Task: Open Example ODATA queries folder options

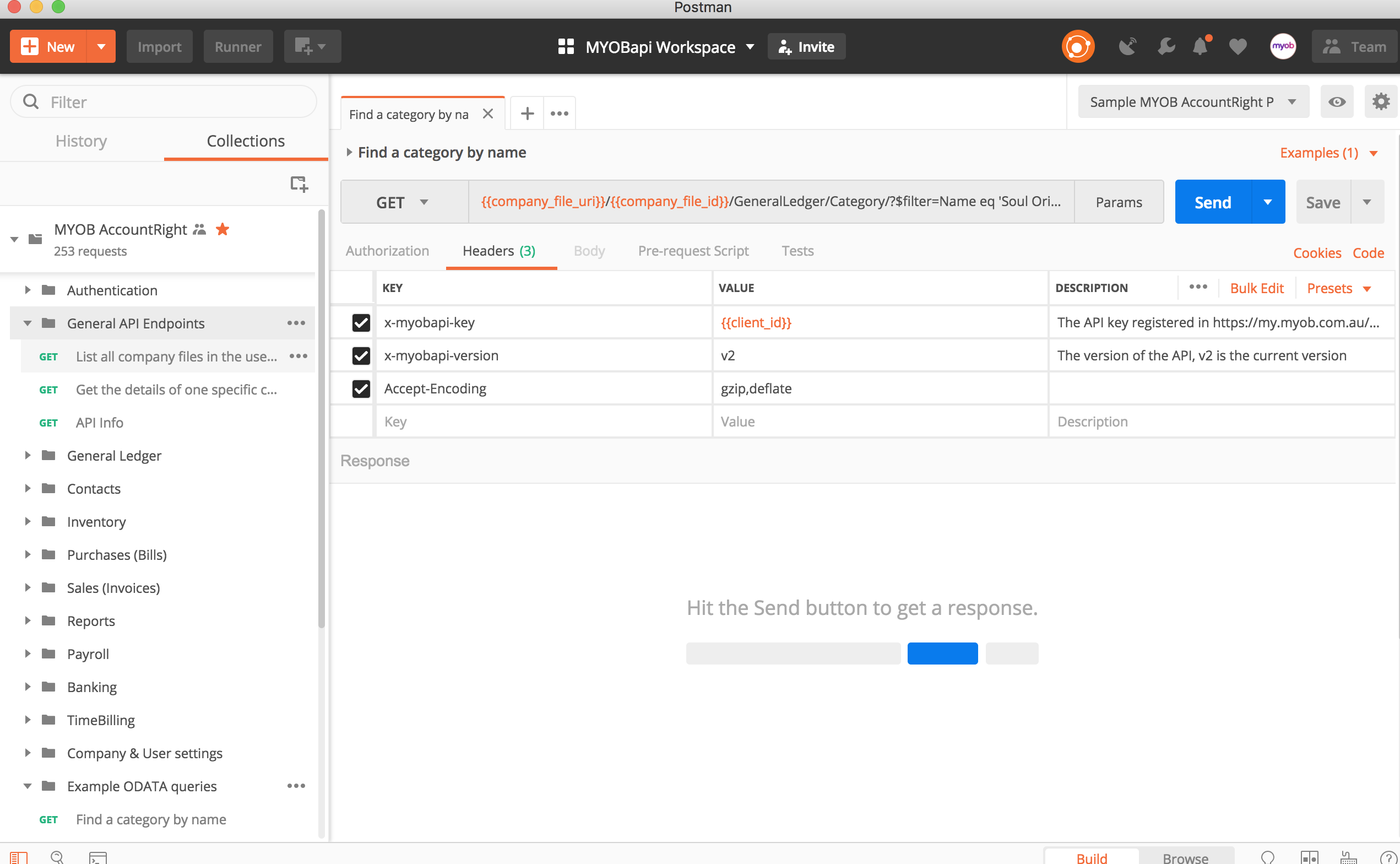Action: pos(296,786)
